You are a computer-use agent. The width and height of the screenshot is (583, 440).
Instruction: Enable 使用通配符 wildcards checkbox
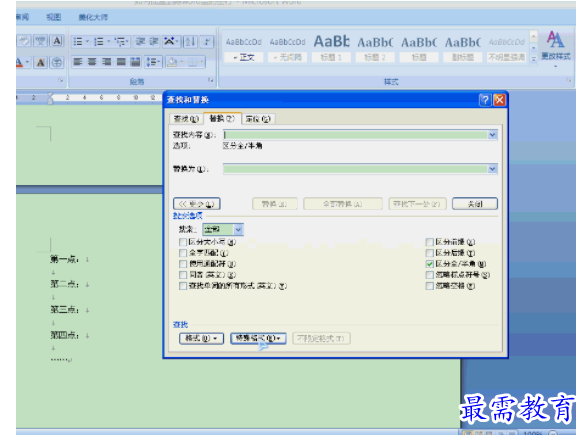[x=183, y=264]
